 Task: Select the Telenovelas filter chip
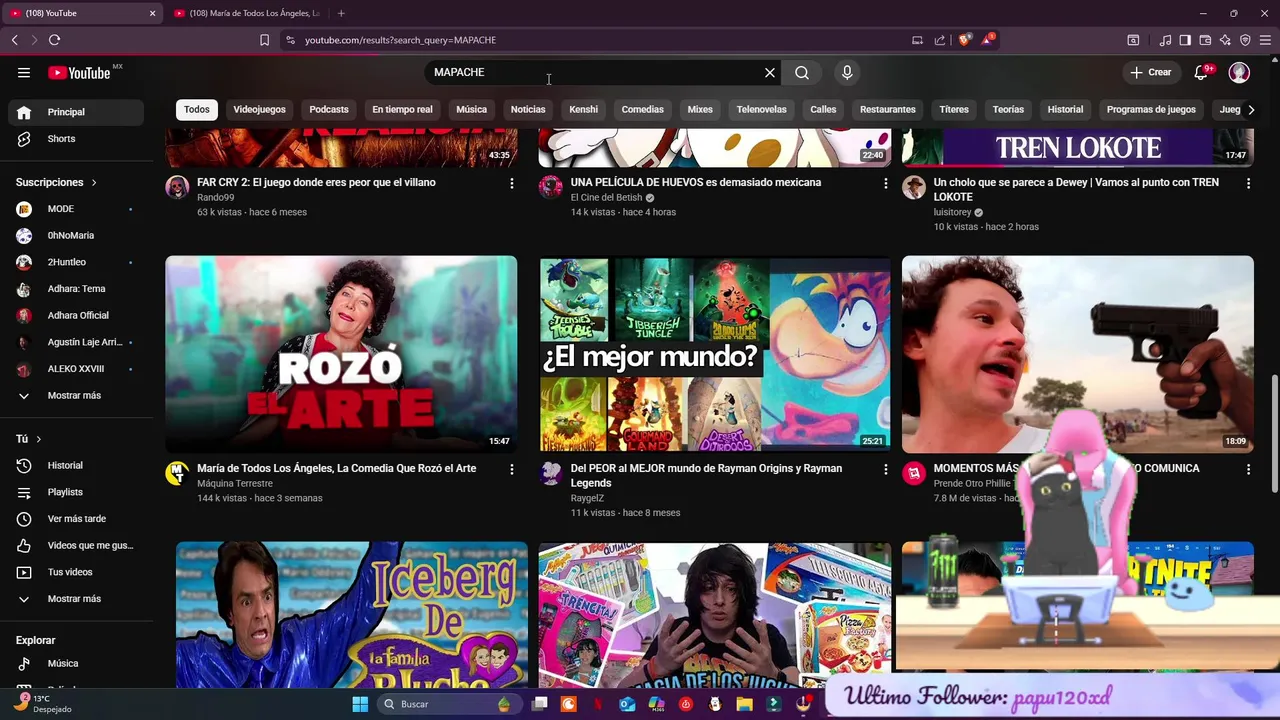tap(761, 109)
